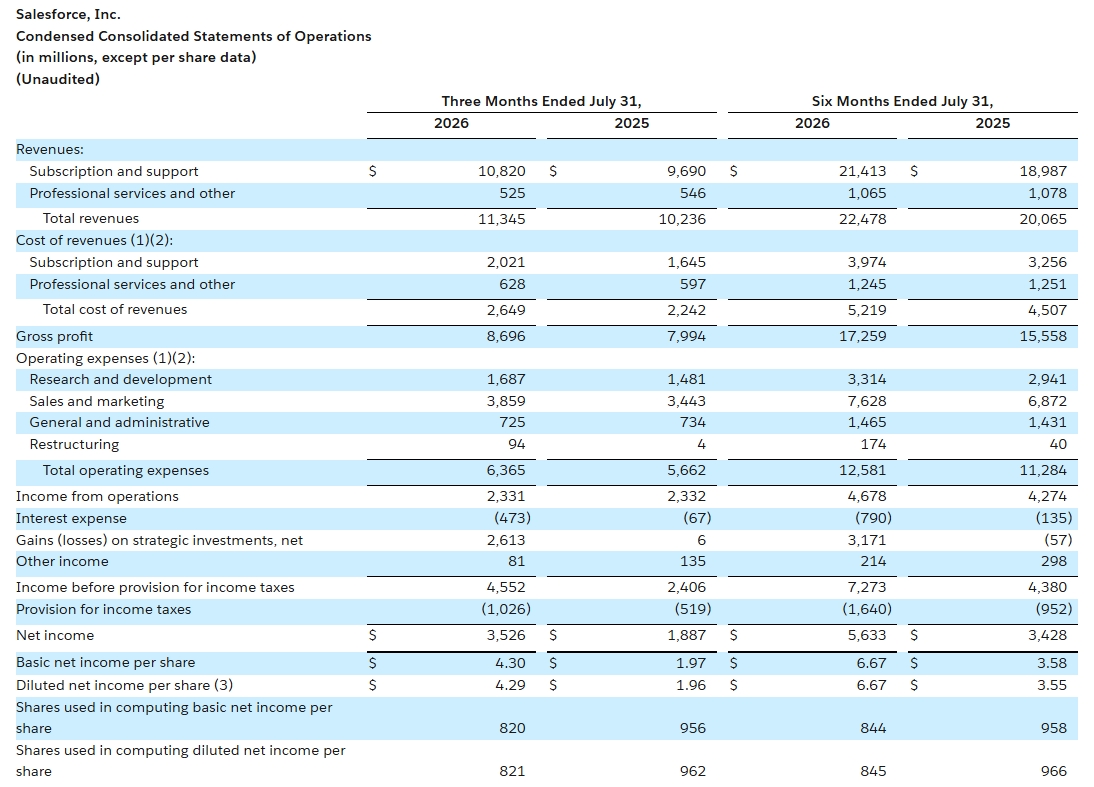Viewport: 1094px width, 787px height.
Task: Click 'Research and development' row label
Action: [121, 380]
